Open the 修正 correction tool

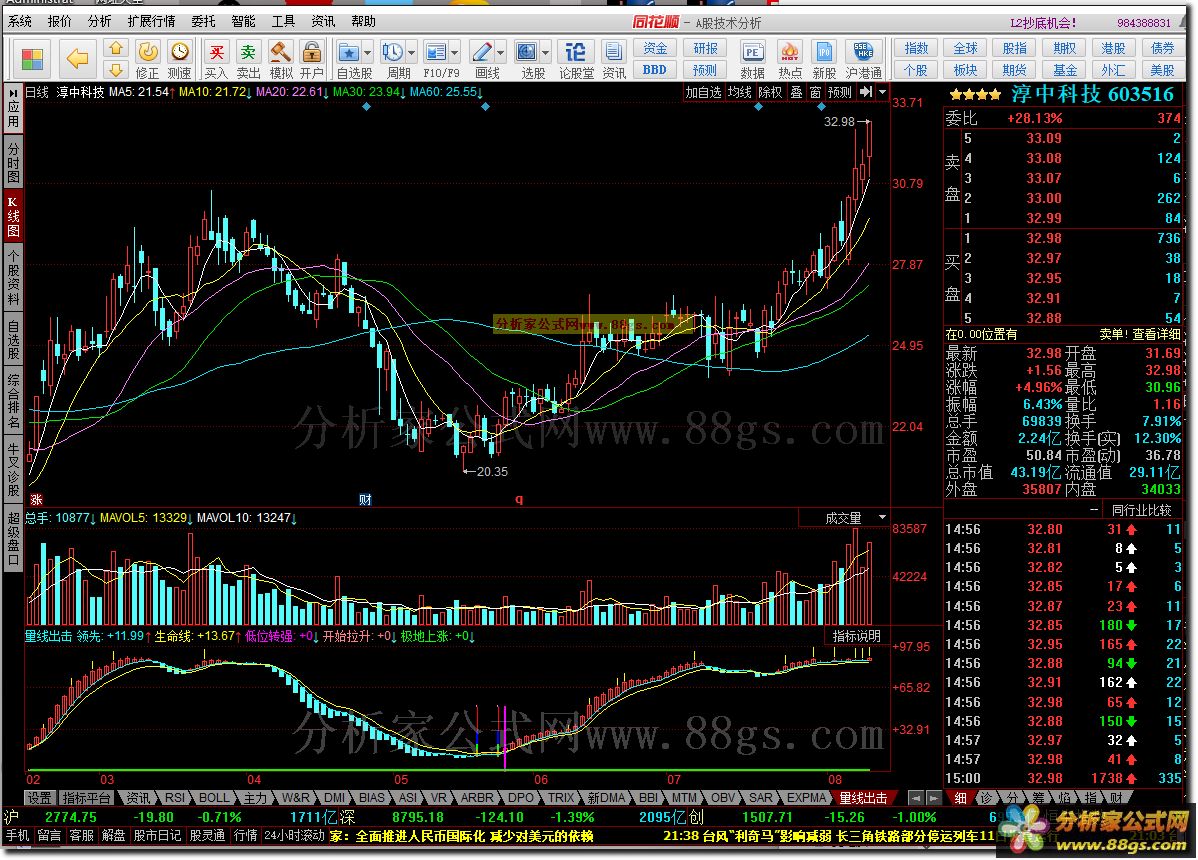(x=147, y=60)
